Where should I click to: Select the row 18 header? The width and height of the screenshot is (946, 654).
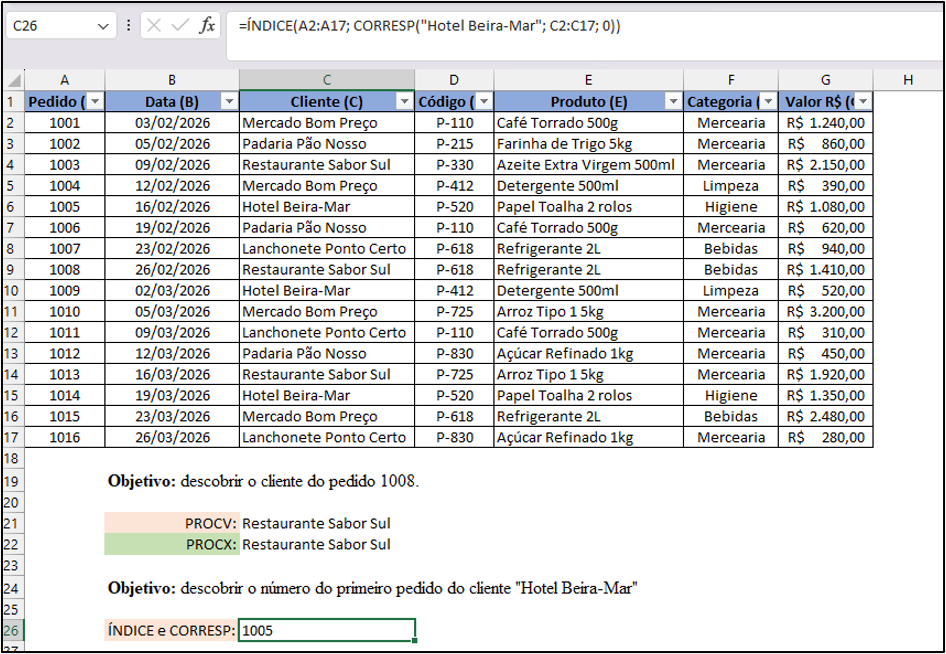[x=12, y=459]
